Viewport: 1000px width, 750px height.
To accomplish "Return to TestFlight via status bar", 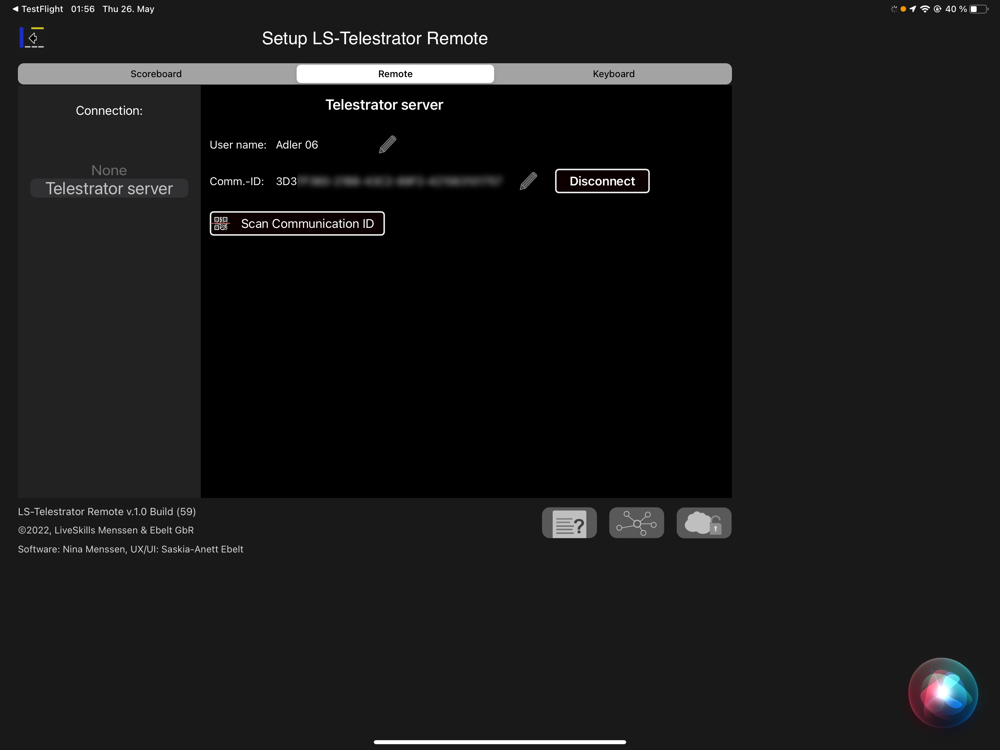I will coord(38,9).
